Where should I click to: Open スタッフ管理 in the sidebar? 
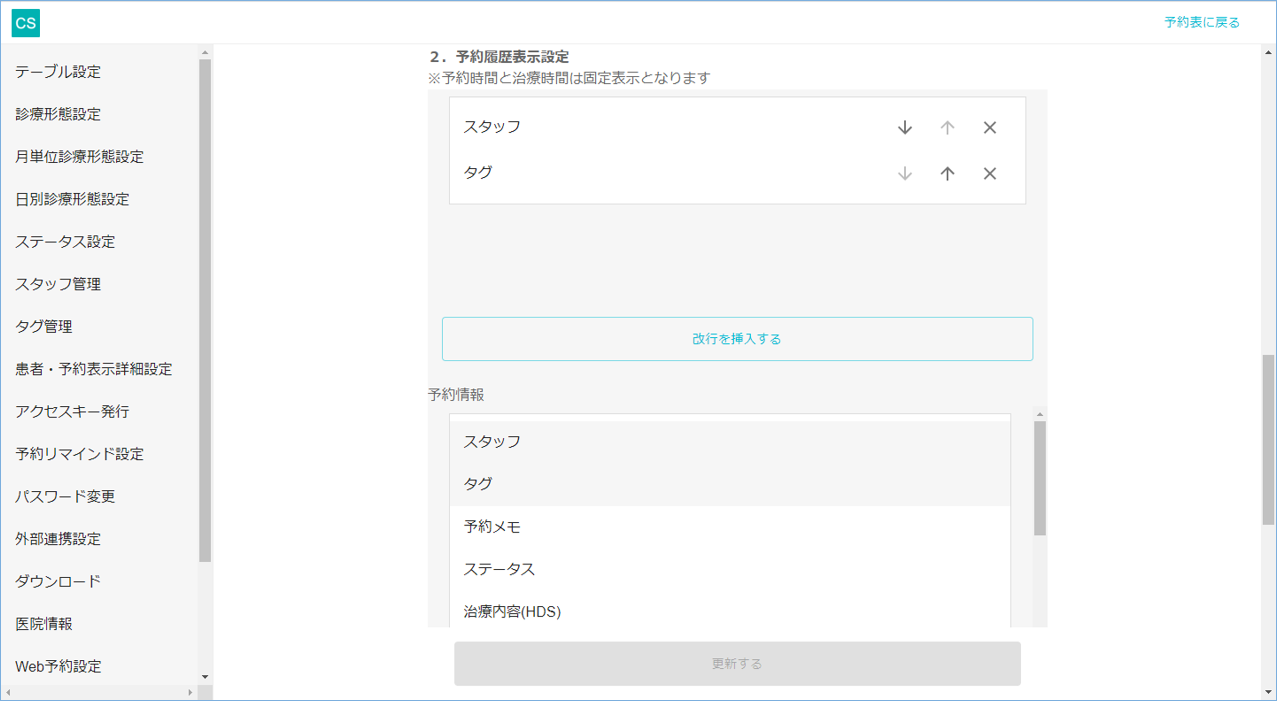click(58, 284)
